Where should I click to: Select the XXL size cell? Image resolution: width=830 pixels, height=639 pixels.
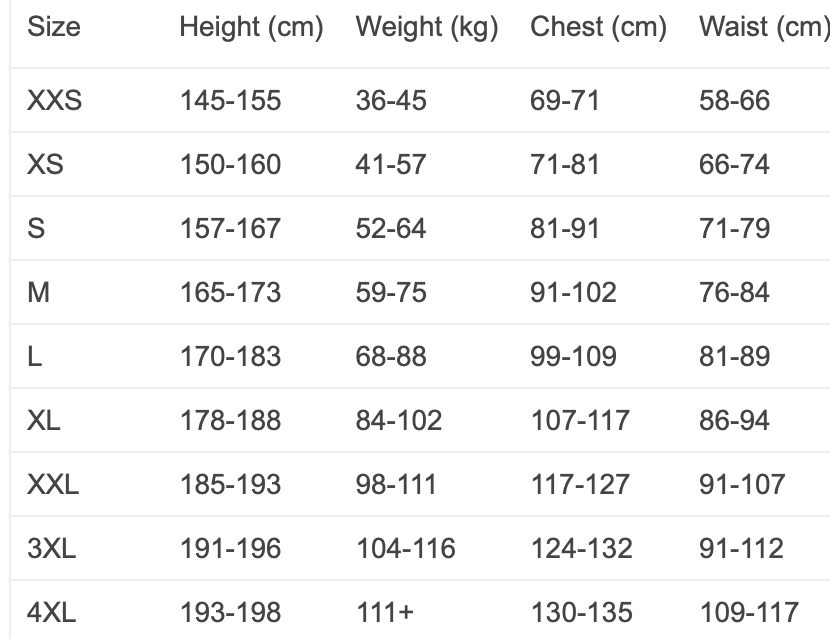pyautogui.click(x=53, y=484)
